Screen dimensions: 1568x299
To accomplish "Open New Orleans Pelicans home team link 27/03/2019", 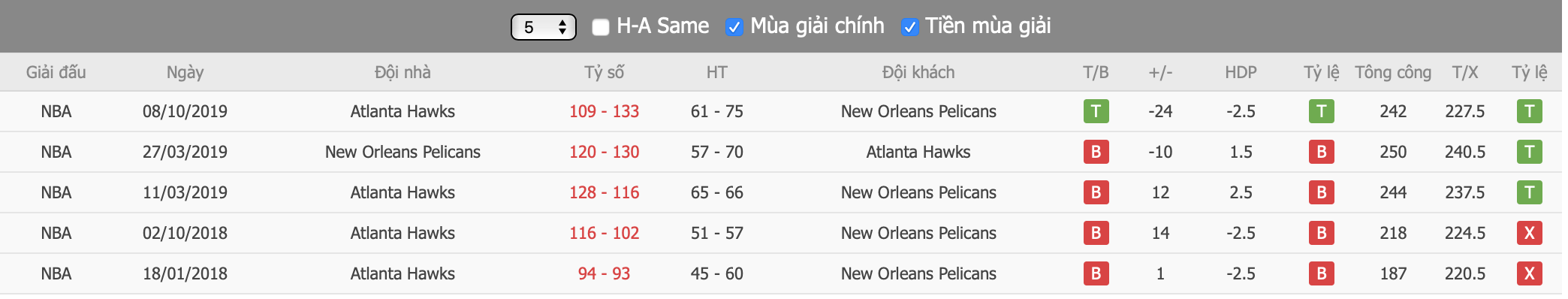I will coord(403,152).
